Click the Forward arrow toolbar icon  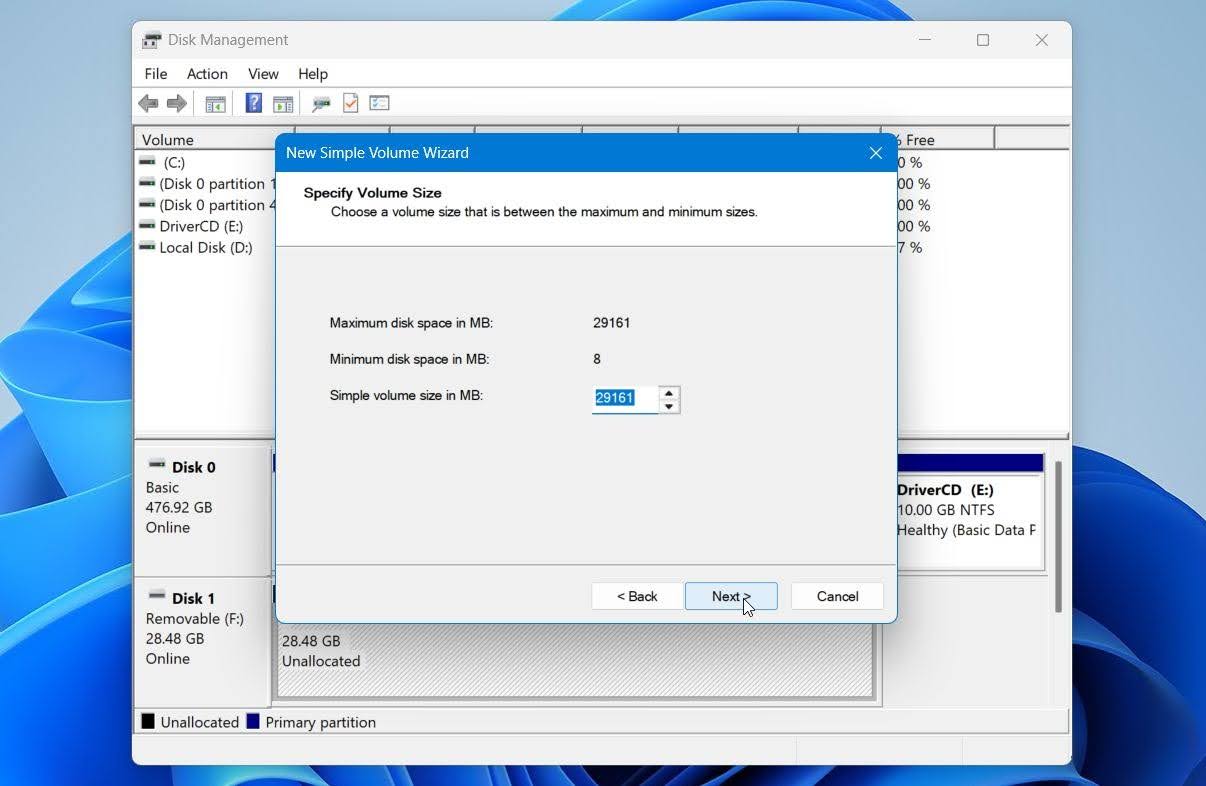[177, 103]
